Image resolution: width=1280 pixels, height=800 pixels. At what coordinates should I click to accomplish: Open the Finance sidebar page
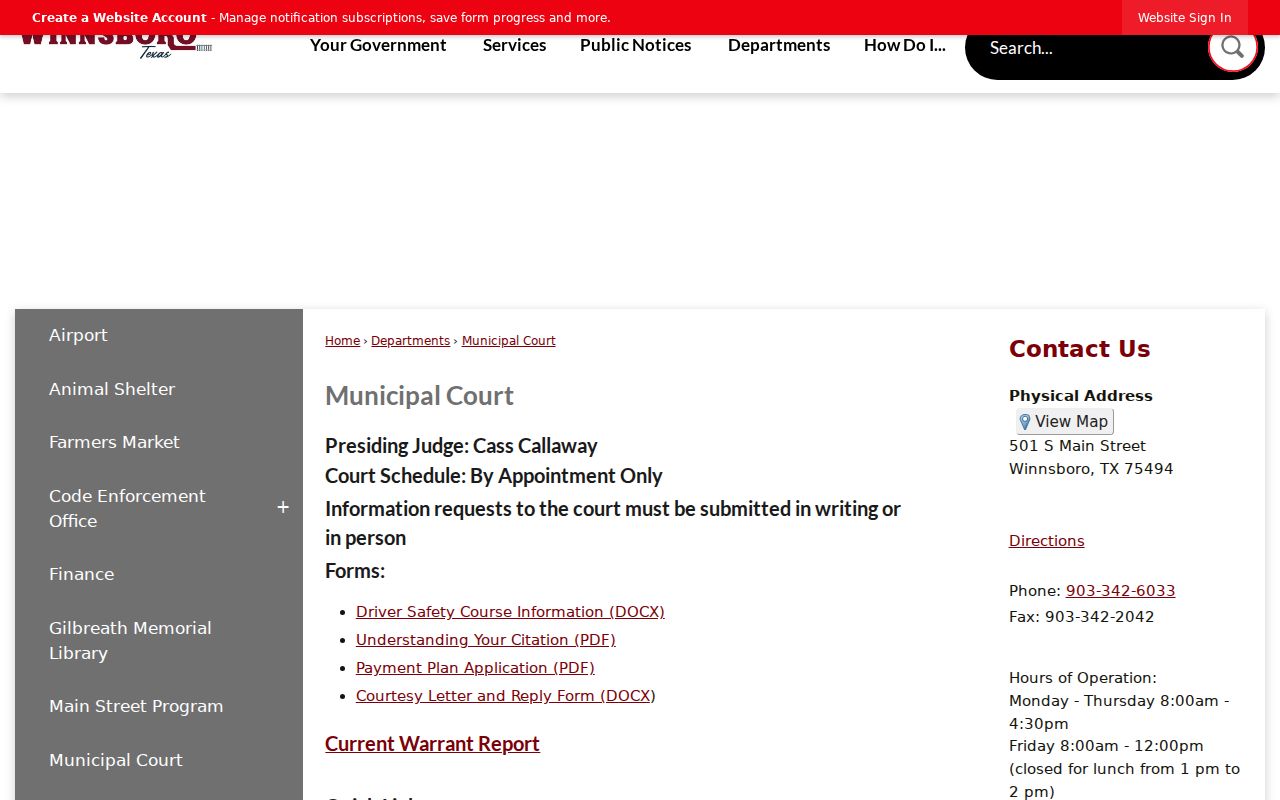(x=81, y=574)
